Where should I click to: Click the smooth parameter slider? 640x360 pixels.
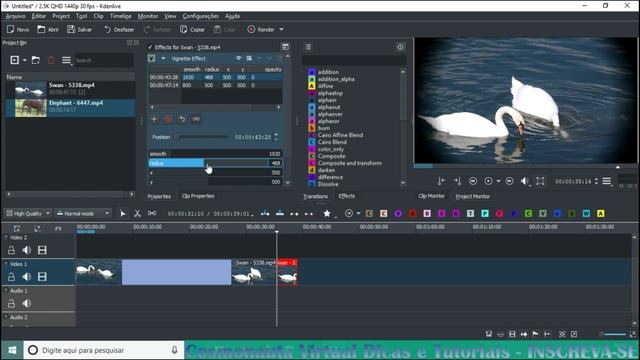(x=215, y=154)
